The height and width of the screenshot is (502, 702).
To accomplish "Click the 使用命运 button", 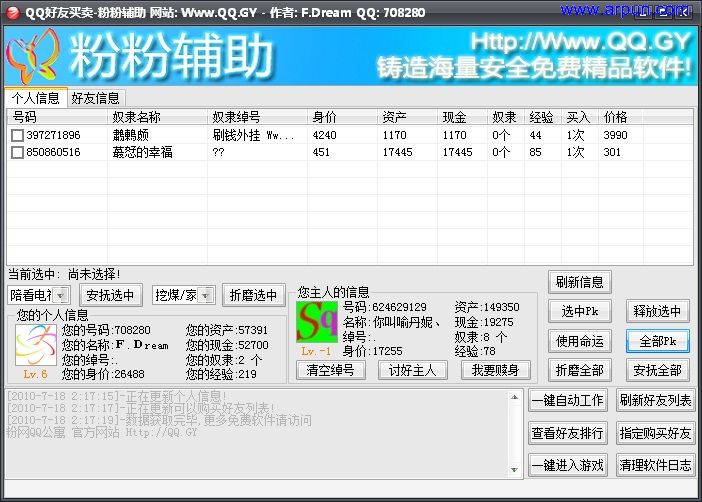I will pos(580,342).
